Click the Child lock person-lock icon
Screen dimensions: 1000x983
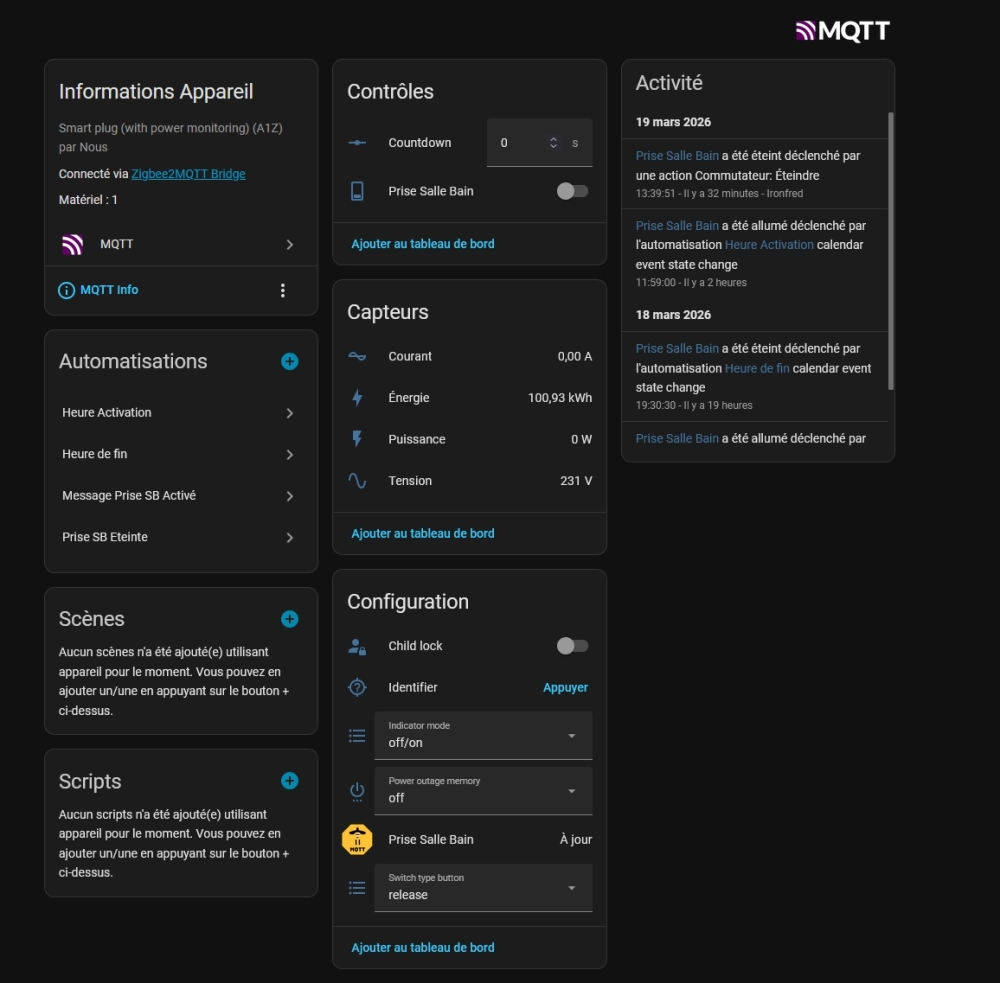pyautogui.click(x=357, y=646)
